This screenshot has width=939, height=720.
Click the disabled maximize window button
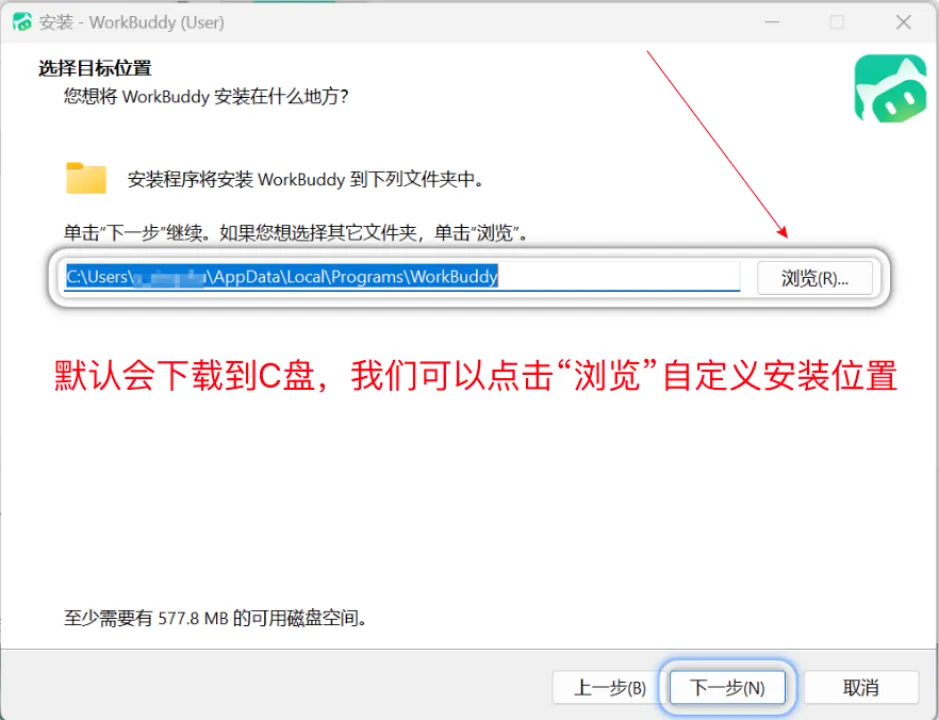837,22
